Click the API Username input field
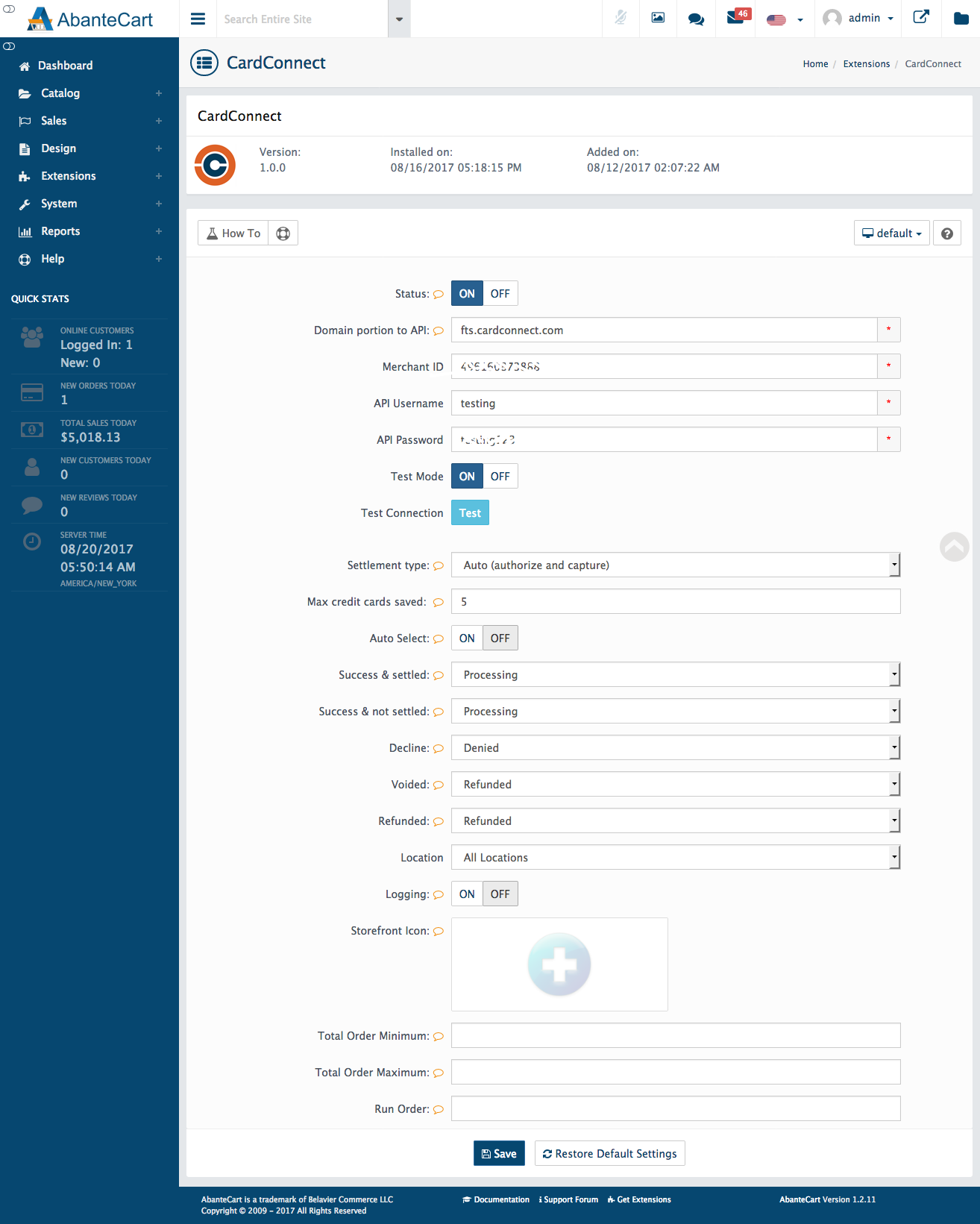This screenshot has height=1224, width=980. [665, 404]
